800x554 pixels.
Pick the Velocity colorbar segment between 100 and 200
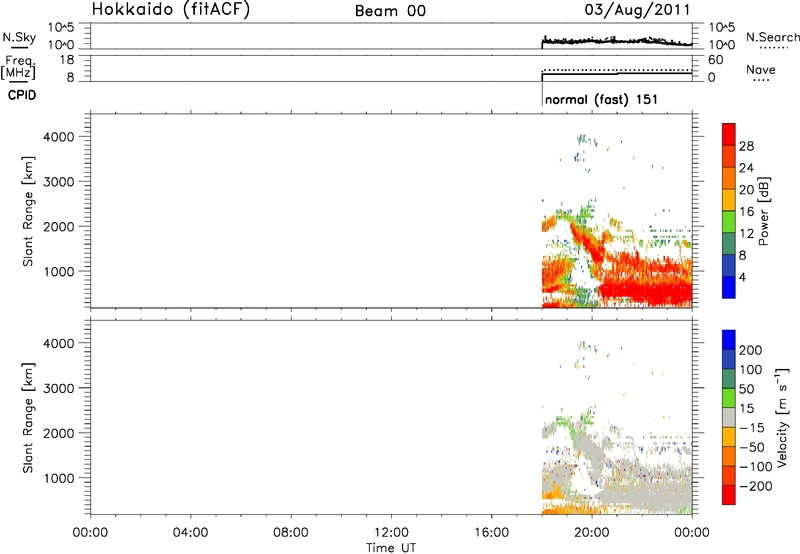tap(729, 359)
